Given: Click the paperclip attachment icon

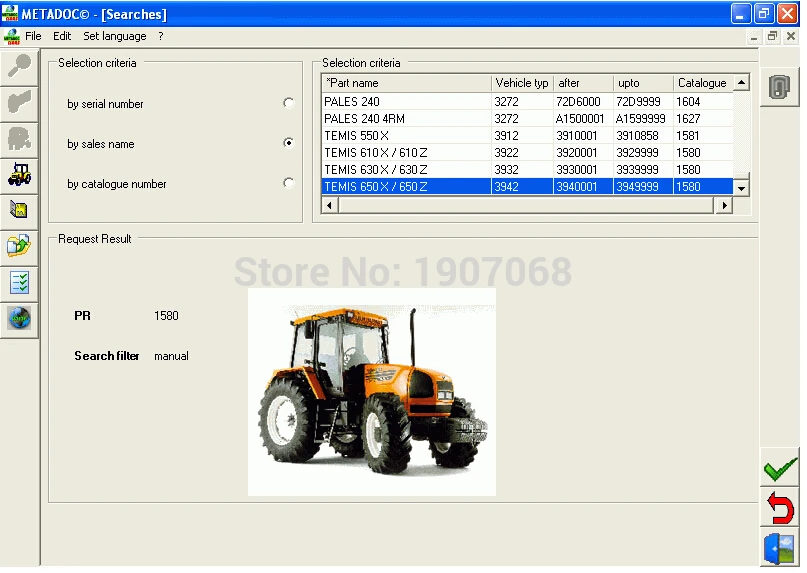Looking at the screenshot, I should point(779,87).
